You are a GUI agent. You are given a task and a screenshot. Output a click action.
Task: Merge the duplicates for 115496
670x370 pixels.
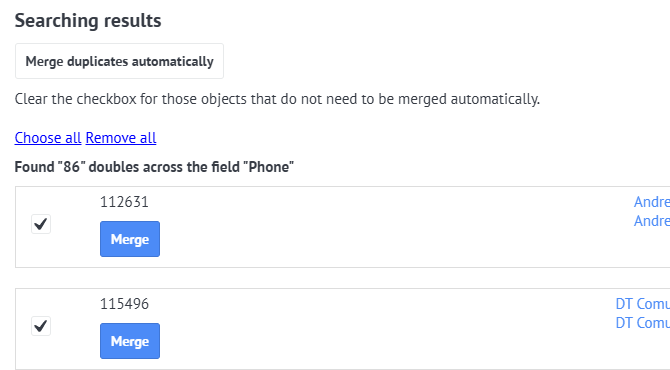click(x=130, y=341)
